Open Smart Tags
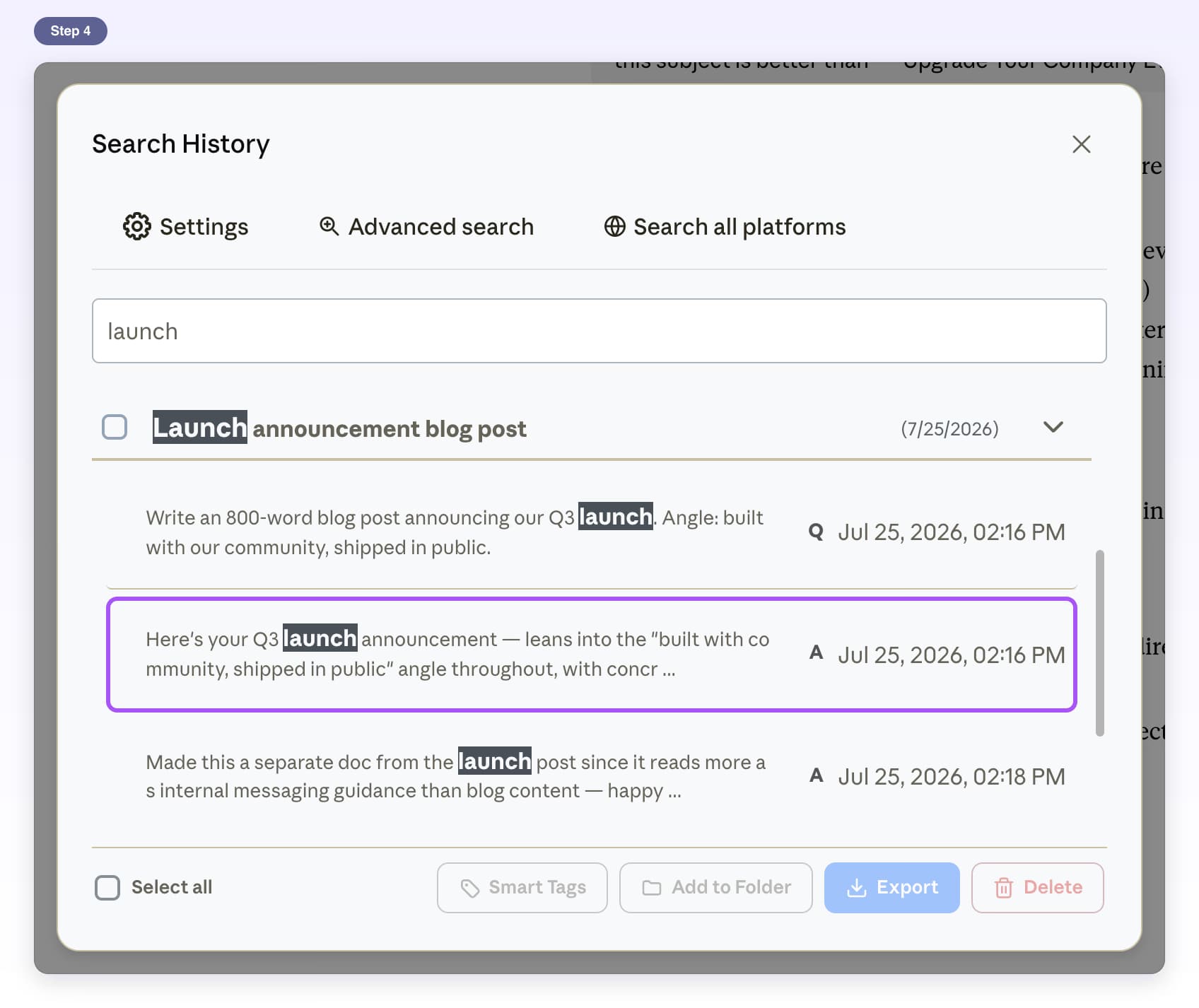The image size is (1199, 1008). pyautogui.click(x=522, y=888)
